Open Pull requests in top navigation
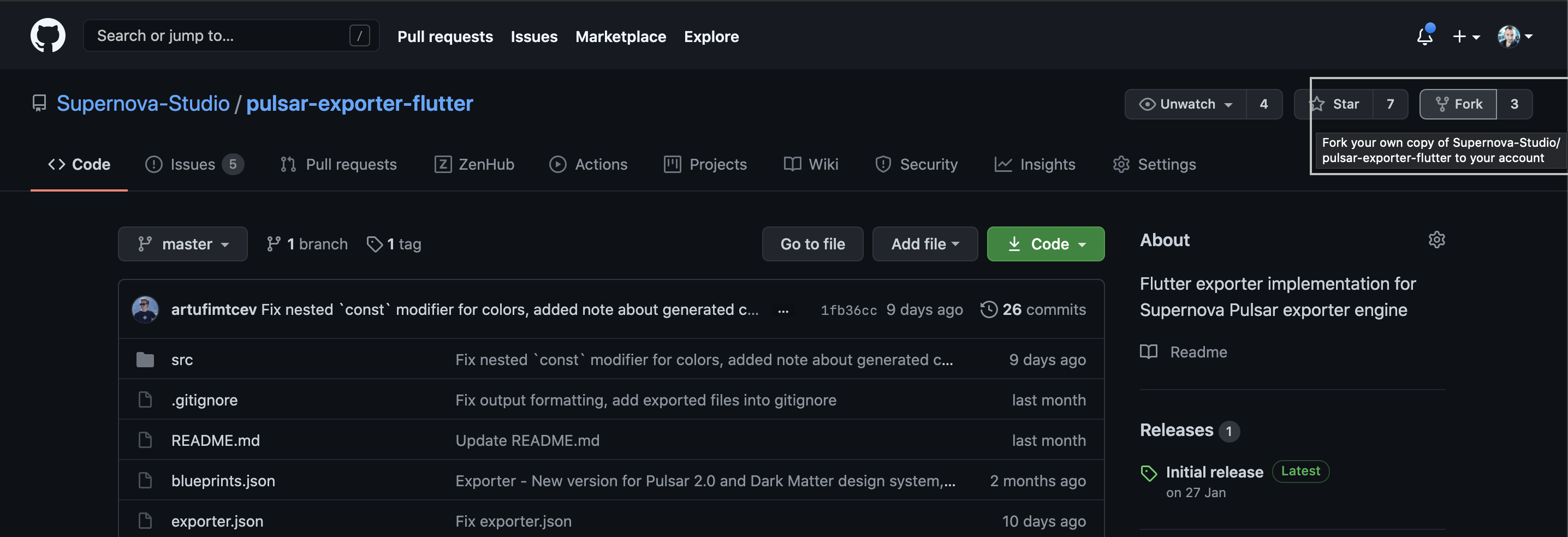Viewport: 1568px width, 537px height. click(x=445, y=37)
